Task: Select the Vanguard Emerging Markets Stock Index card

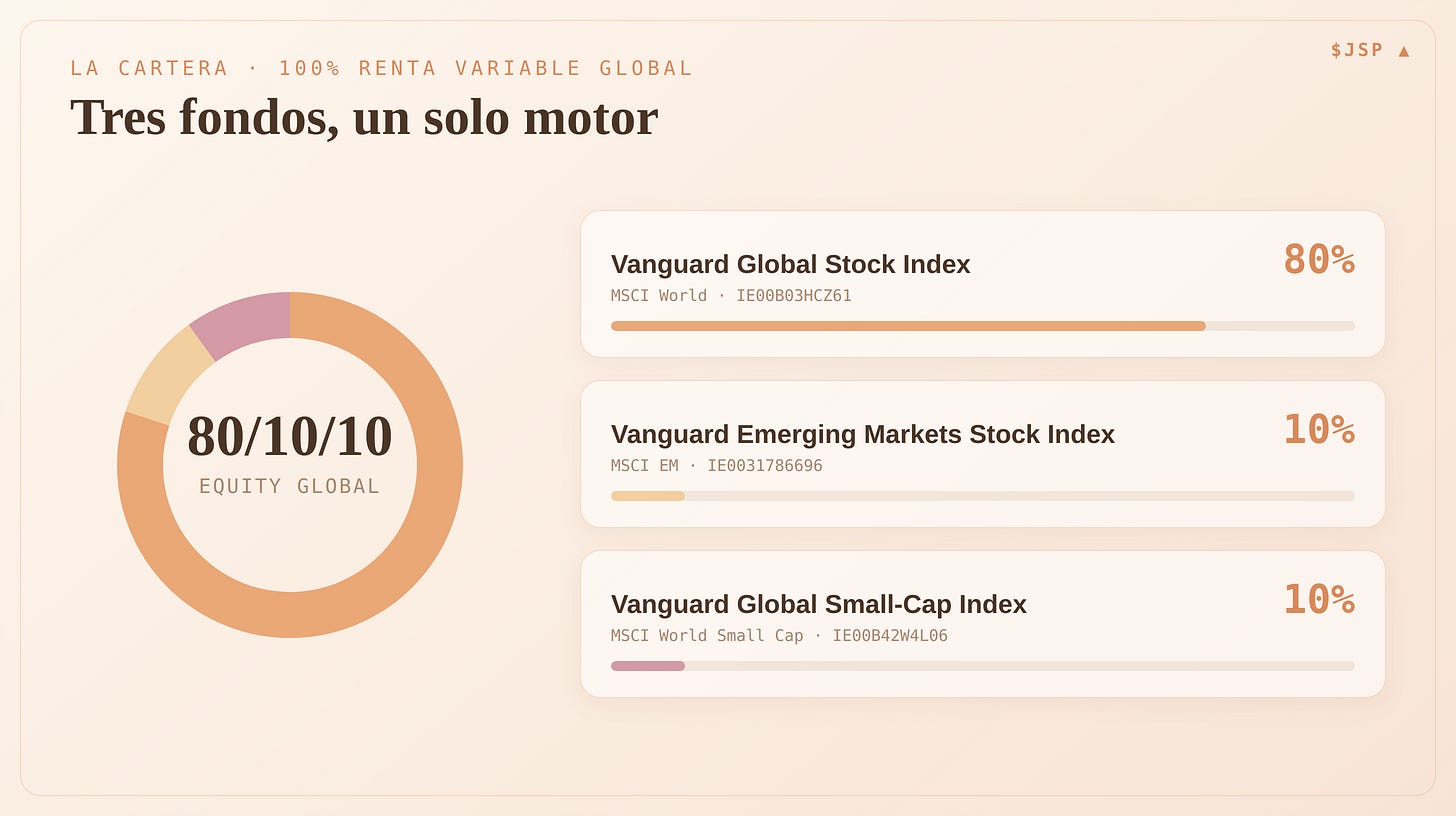Action: pyautogui.click(x=983, y=454)
